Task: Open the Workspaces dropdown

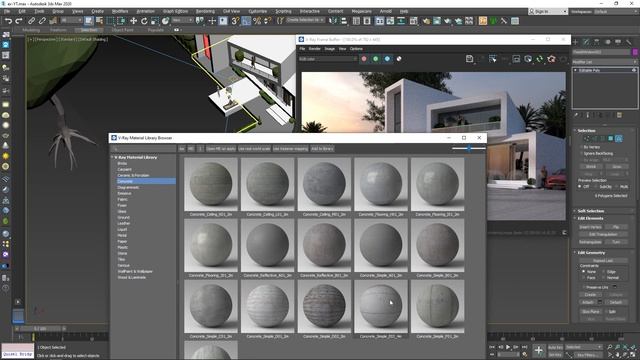Action: pos(616,11)
